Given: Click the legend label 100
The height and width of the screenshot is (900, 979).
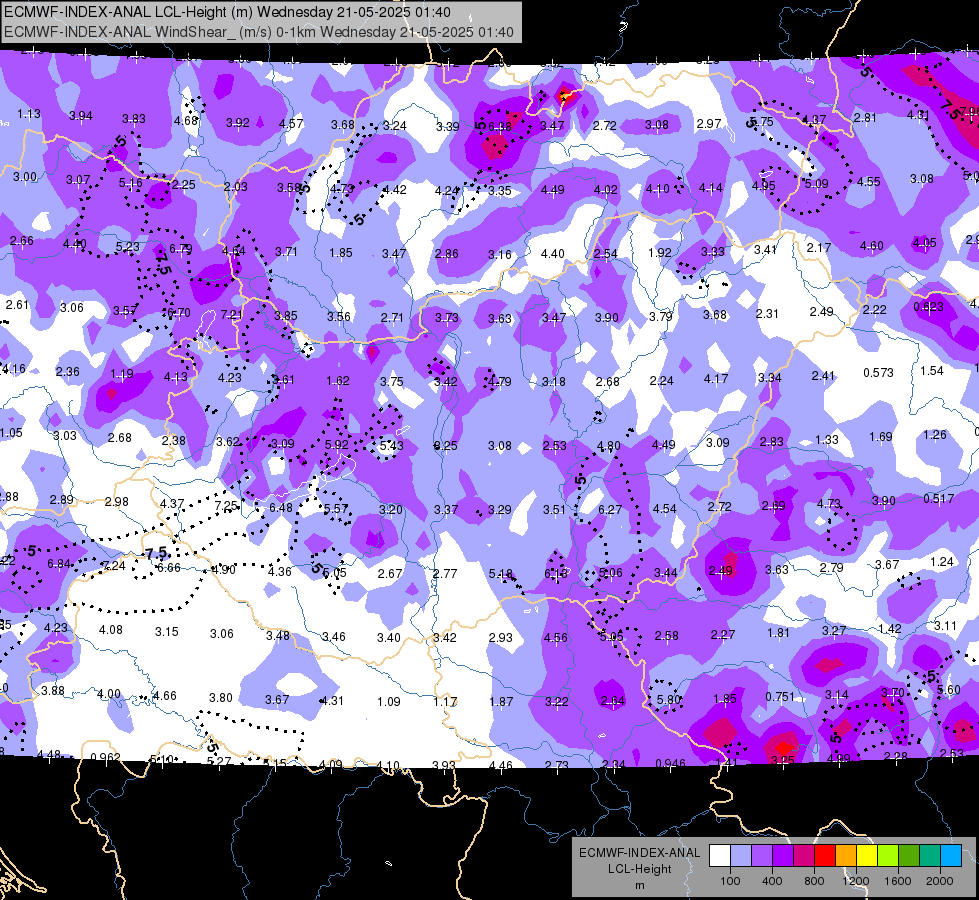Looking at the screenshot, I should click(730, 881).
